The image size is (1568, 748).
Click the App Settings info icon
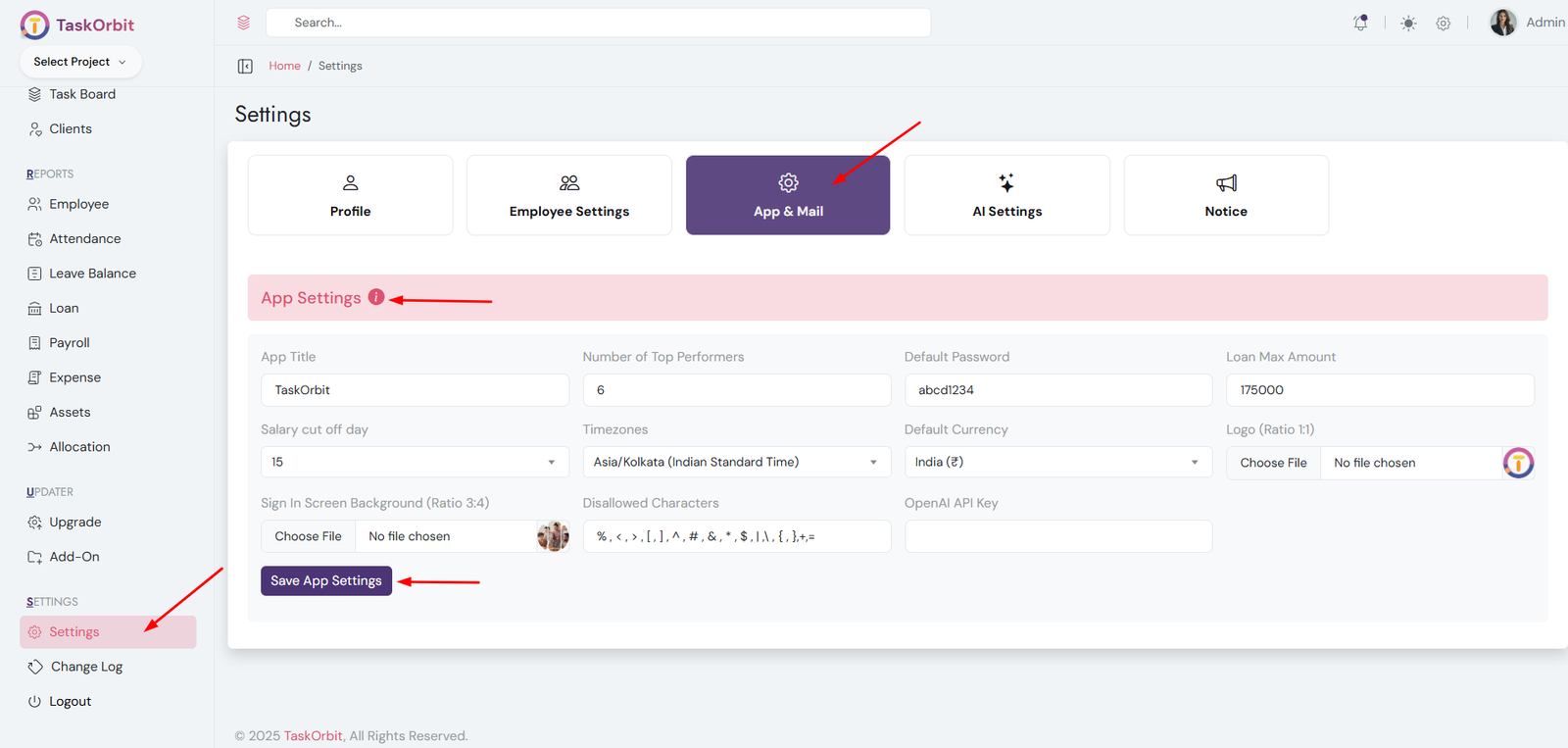(376, 297)
